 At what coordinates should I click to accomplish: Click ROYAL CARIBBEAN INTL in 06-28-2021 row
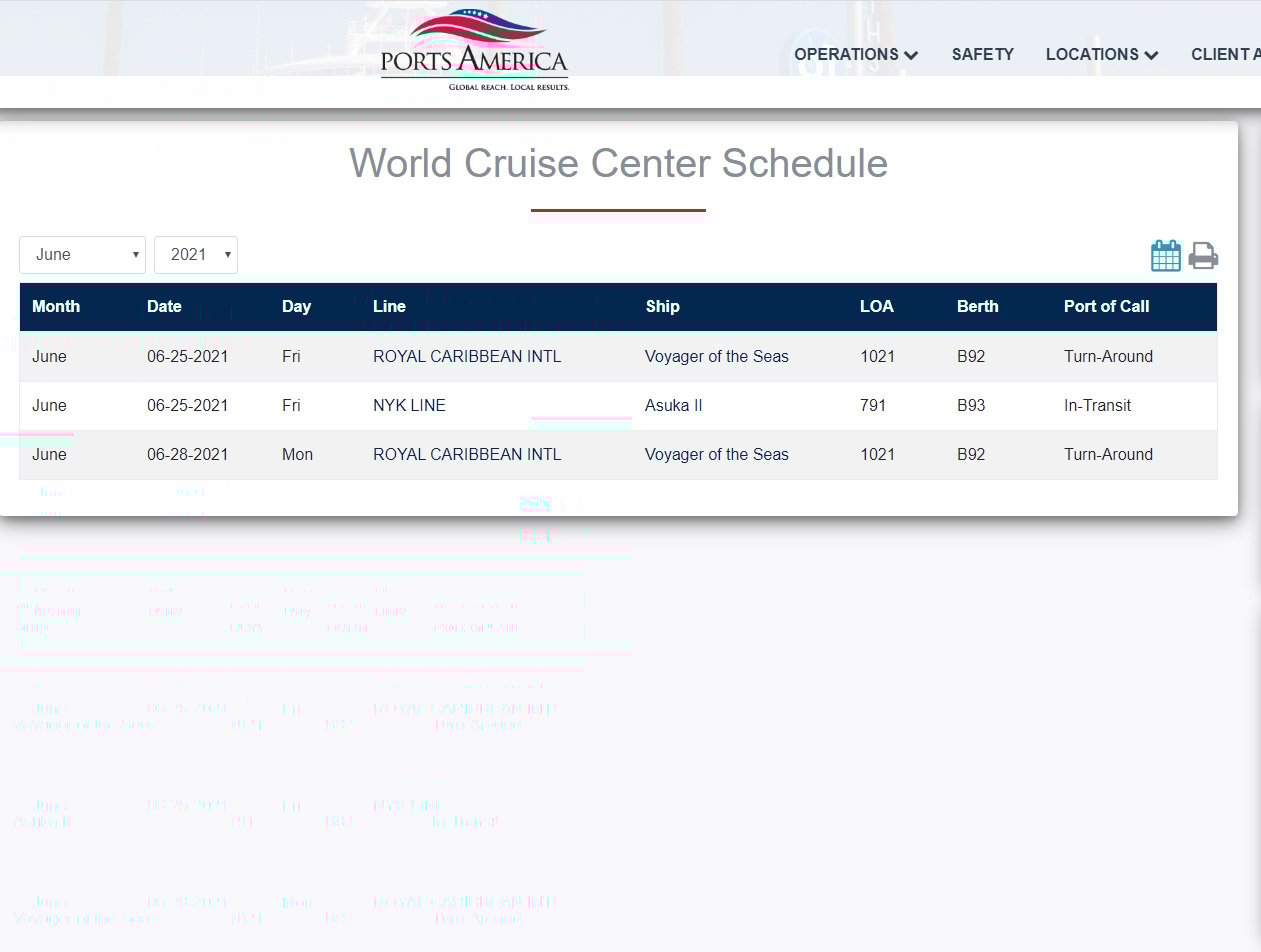[x=467, y=455]
